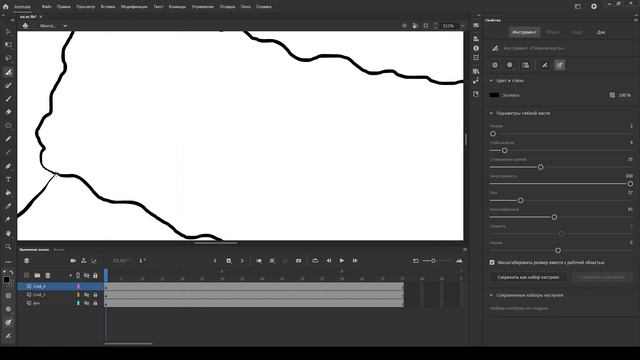The image size is (640, 360).
Task: Switch to the Док properties tab
Action: click(601, 32)
